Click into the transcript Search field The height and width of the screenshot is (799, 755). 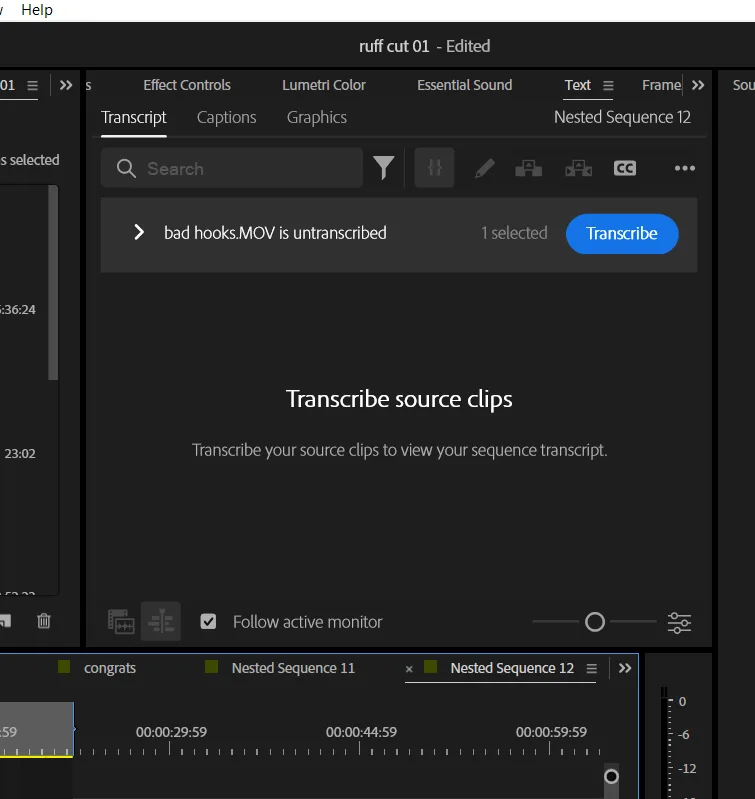[232, 168]
